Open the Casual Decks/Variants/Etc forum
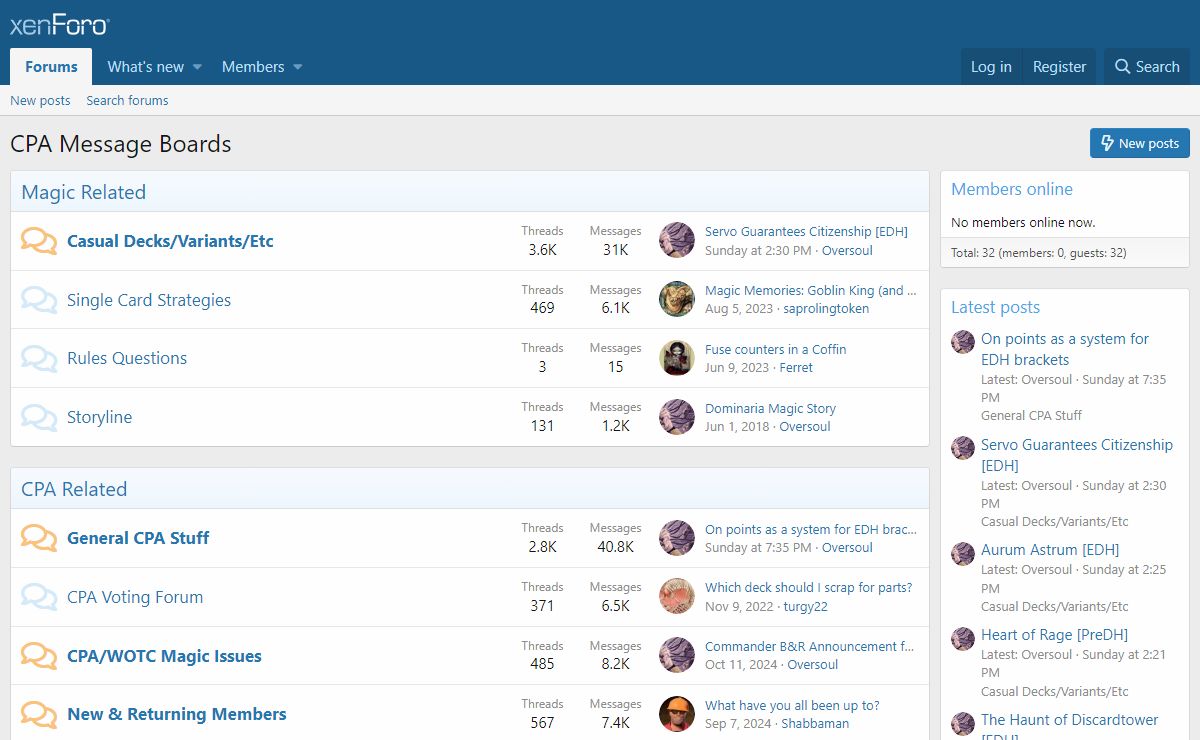Viewport: 1200px width, 740px height. click(x=170, y=241)
